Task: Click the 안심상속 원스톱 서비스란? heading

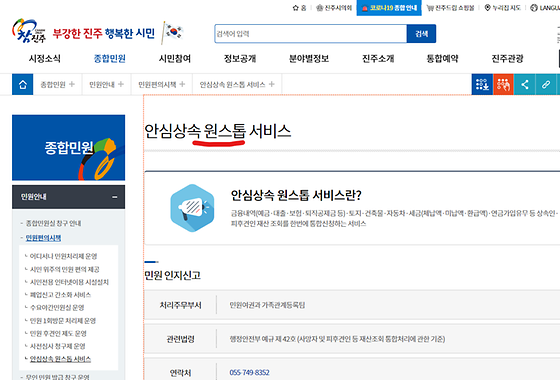Action: 296,195
